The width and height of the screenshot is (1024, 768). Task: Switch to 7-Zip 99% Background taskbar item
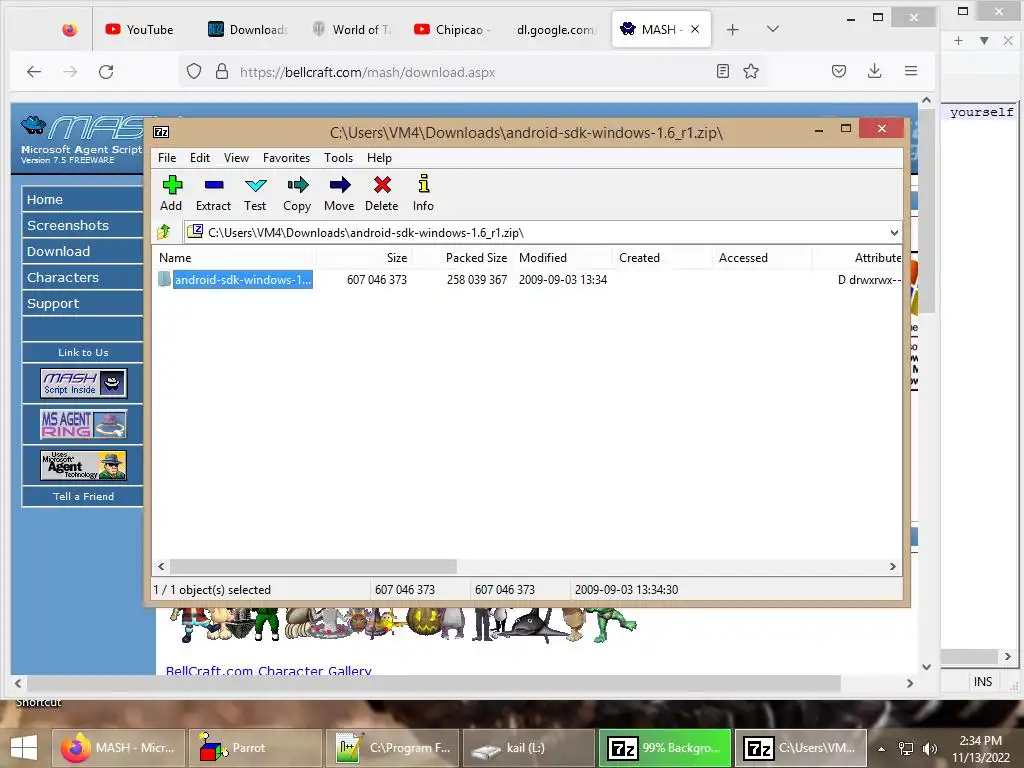pyautogui.click(x=664, y=748)
